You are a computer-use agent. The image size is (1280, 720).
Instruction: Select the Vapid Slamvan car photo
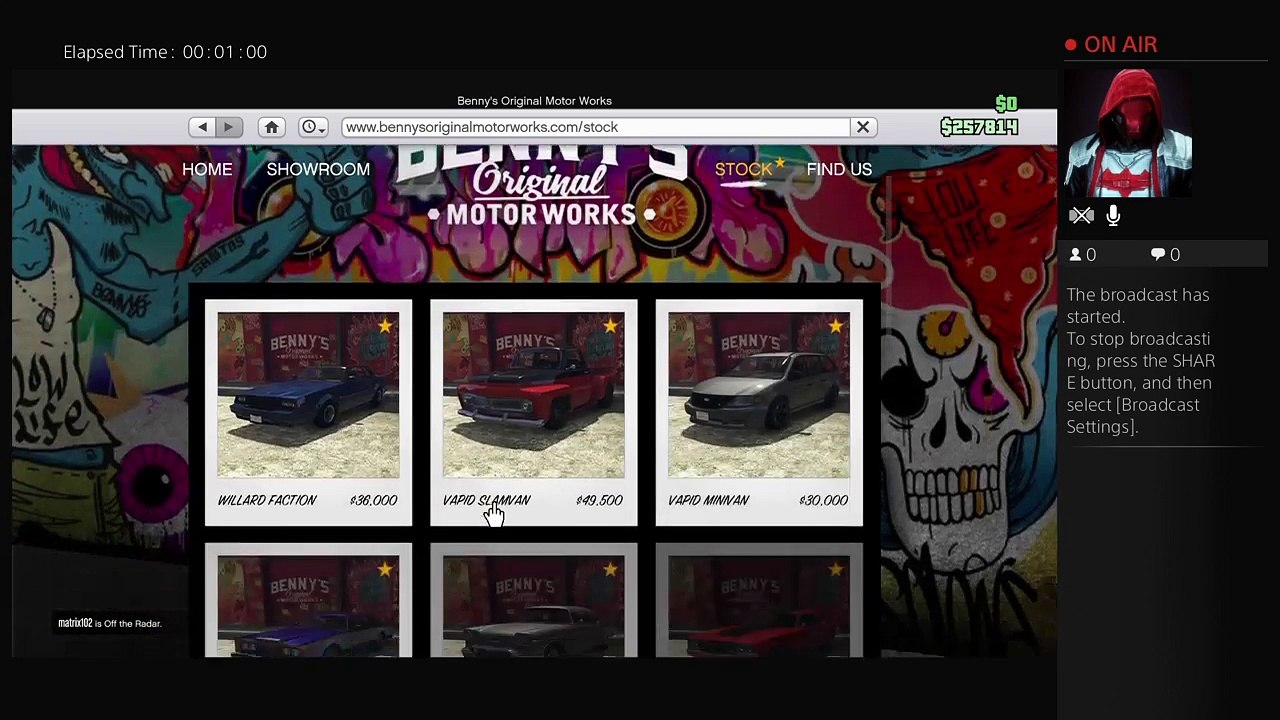tap(533, 395)
